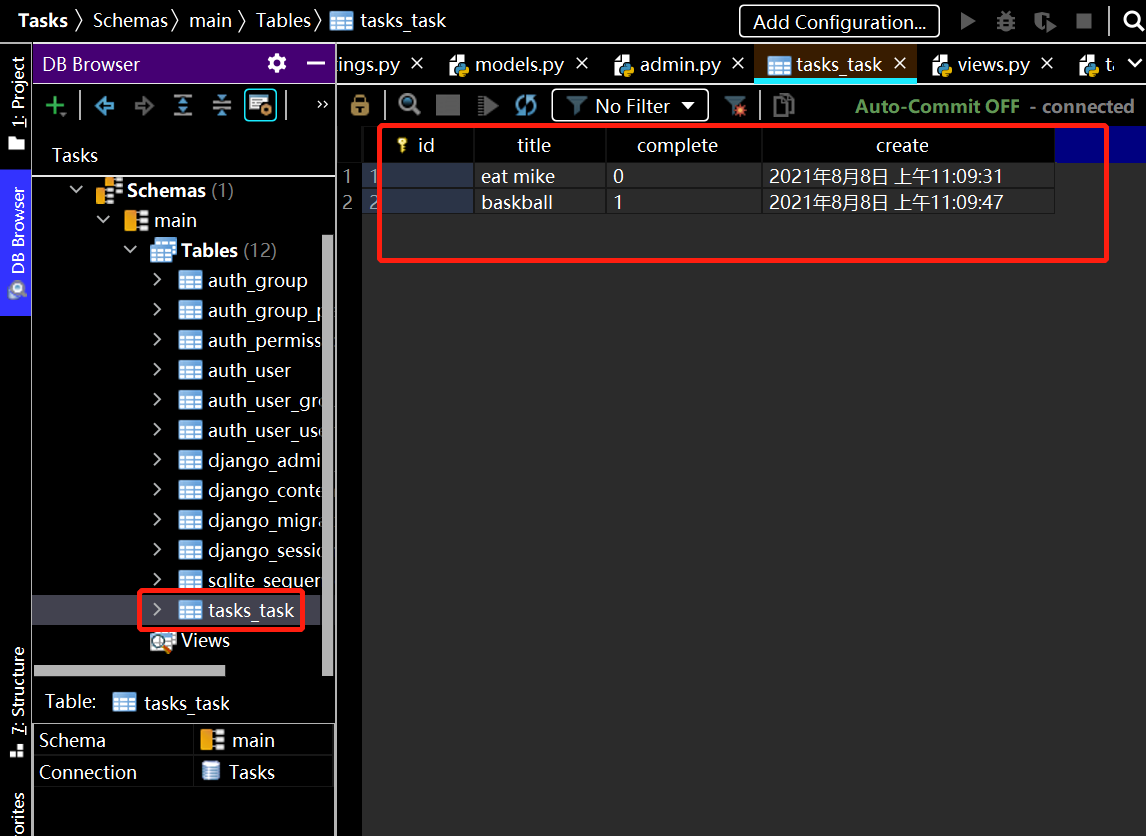This screenshot has width=1146, height=836.
Task: Click the copy/export data icon
Action: [783, 106]
